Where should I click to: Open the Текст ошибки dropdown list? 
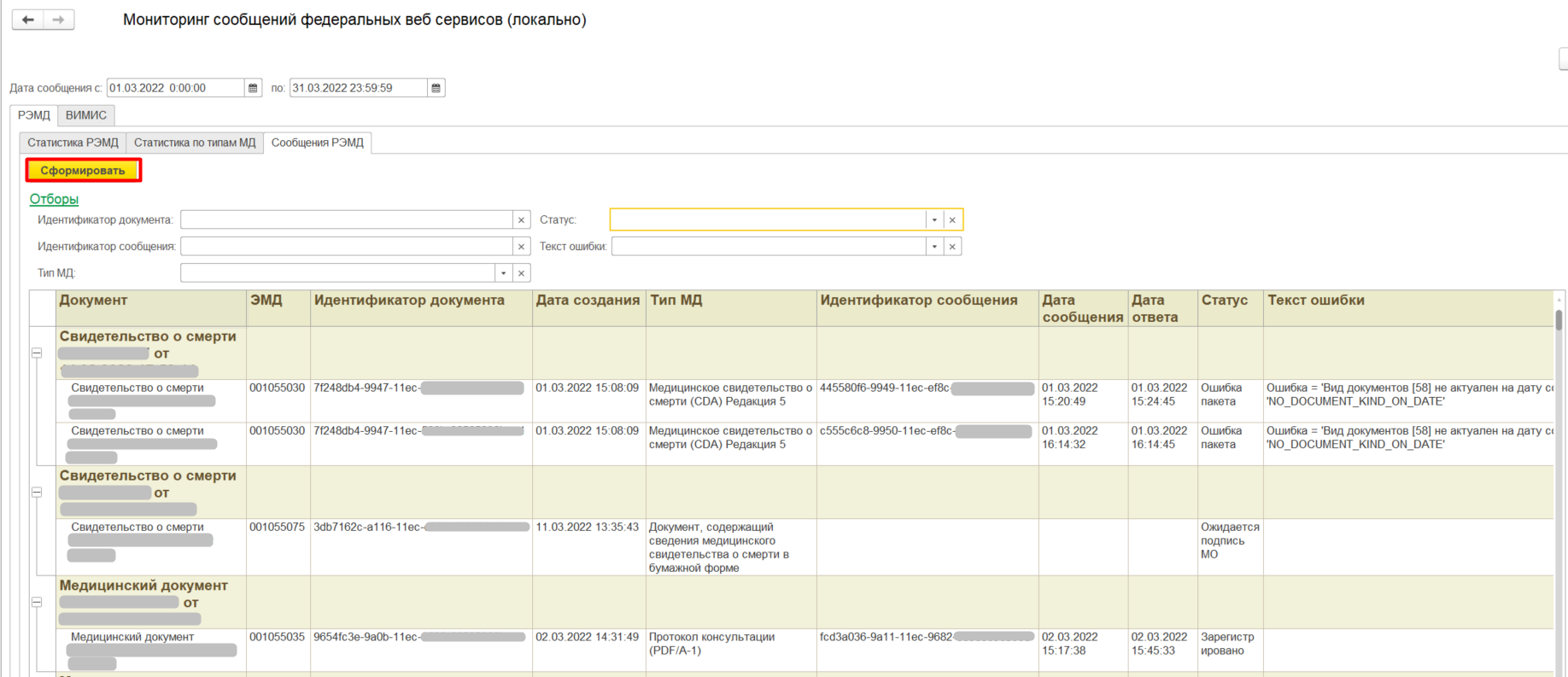(x=934, y=247)
